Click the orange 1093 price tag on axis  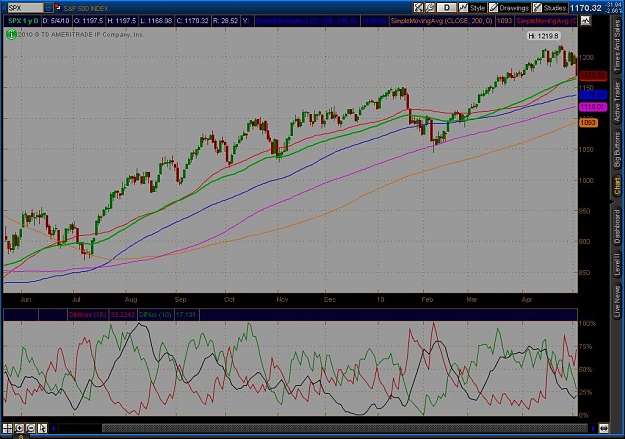pos(588,122)
